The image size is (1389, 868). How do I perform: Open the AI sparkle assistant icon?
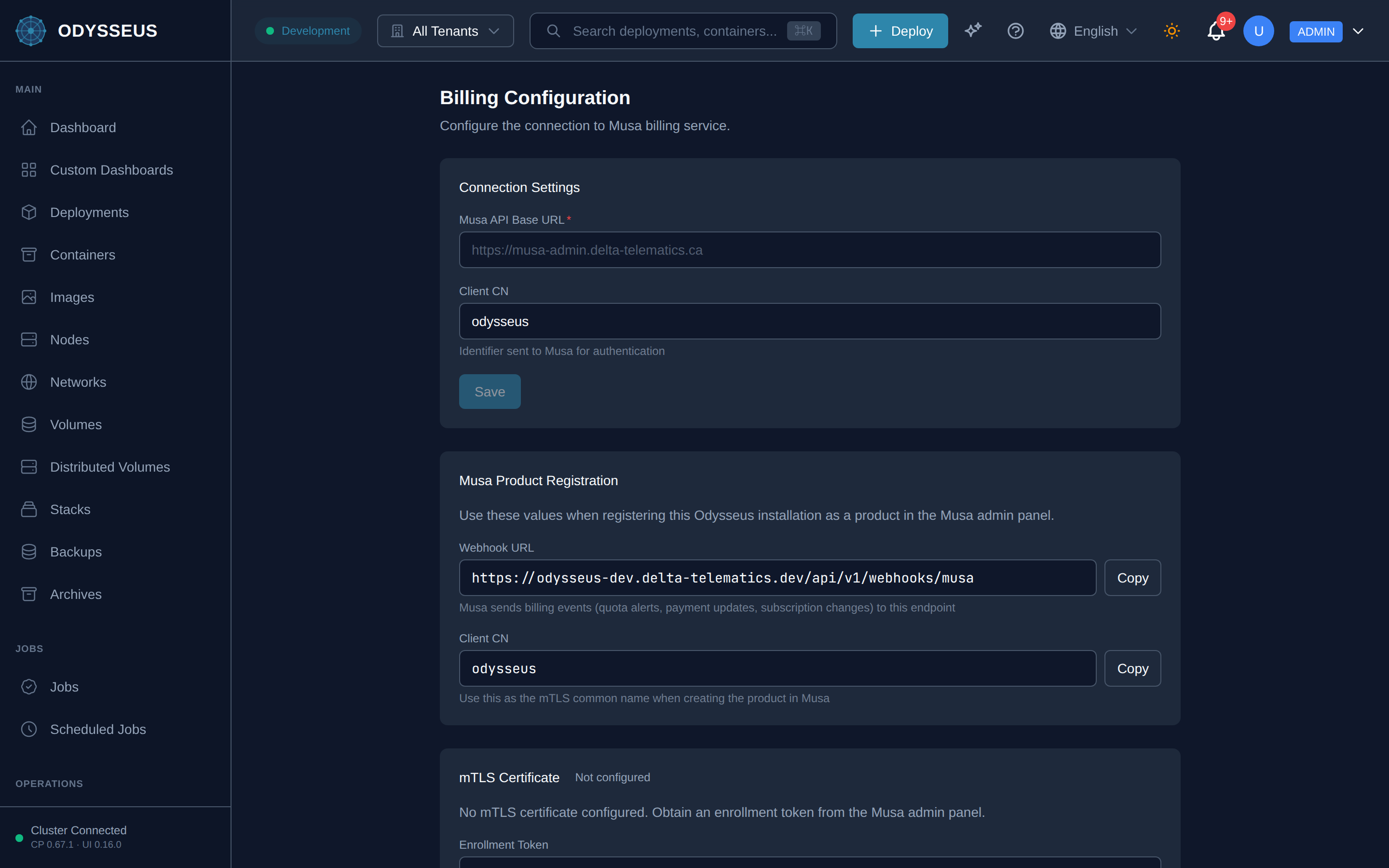pyautogui.click(x=973, y=30)
